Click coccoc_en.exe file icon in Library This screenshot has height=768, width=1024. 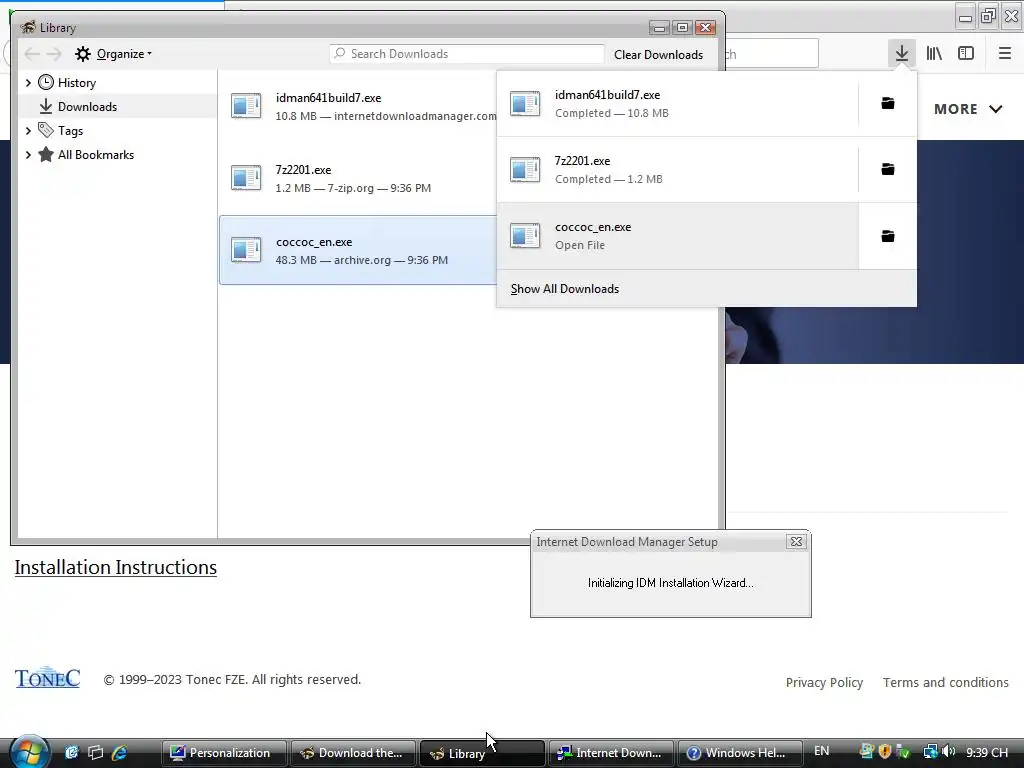click(x=246, y=249)
